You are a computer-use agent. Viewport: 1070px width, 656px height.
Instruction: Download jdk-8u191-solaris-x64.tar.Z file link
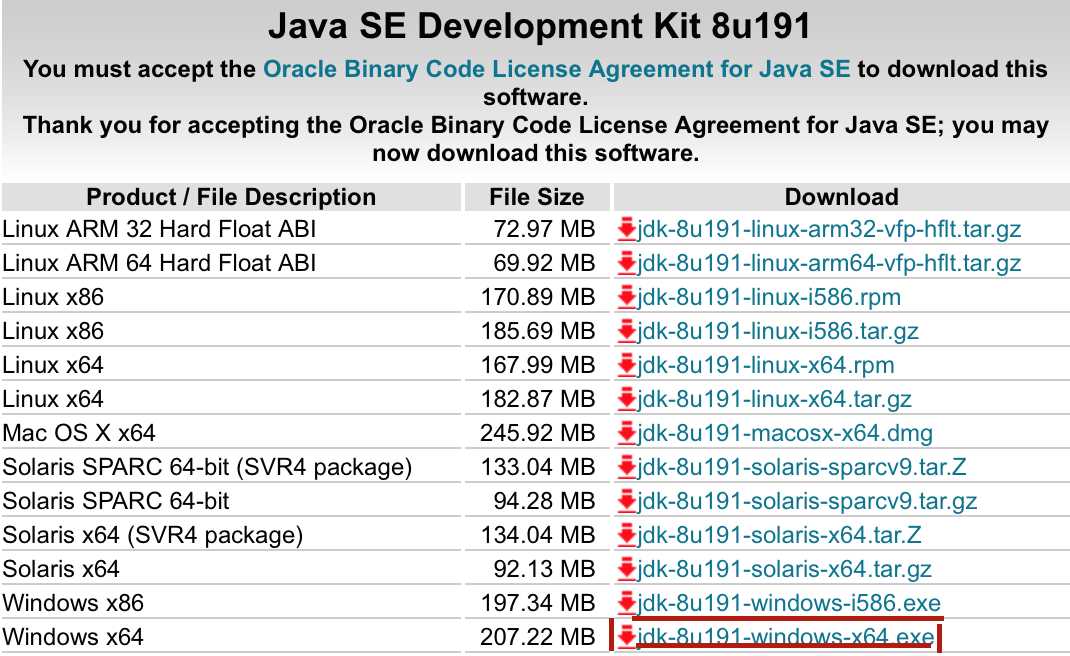point(779,535)
